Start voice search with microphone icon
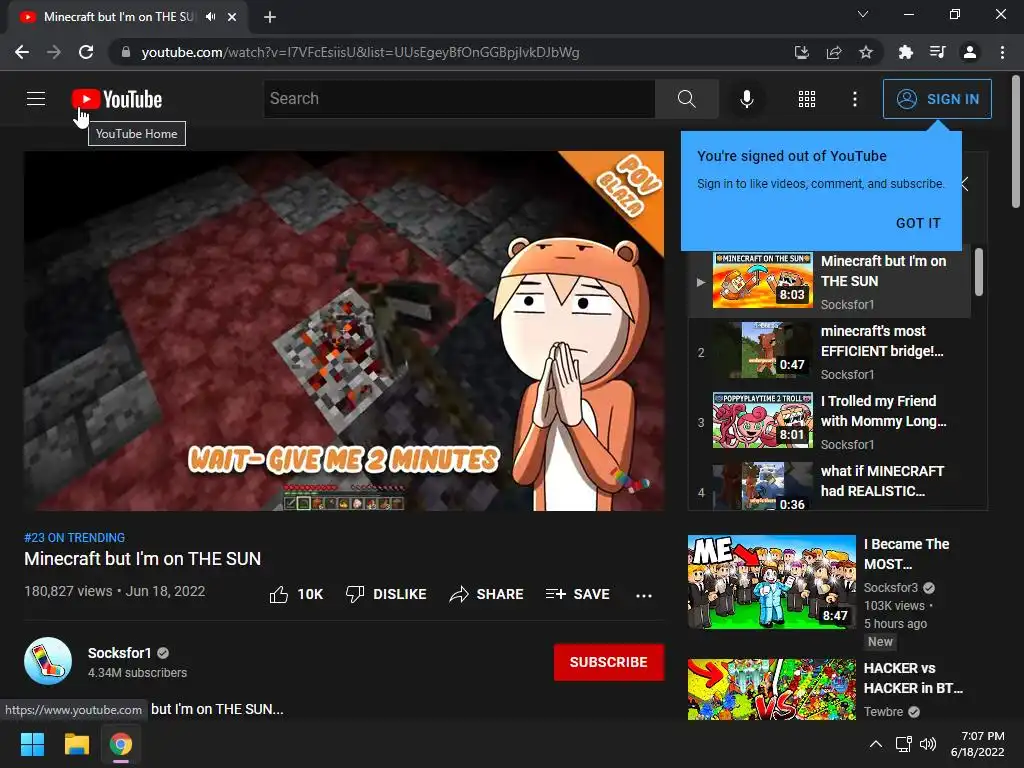 pyautogui.click(x=746, y=99)
